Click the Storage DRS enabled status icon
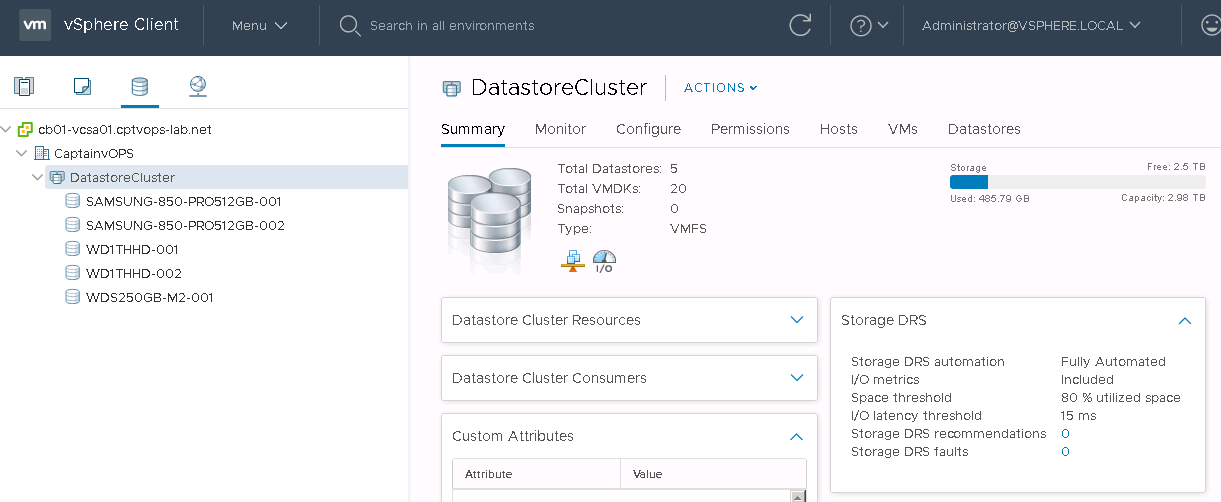This screenshot has height=502, width=1221. pos(571,262)
